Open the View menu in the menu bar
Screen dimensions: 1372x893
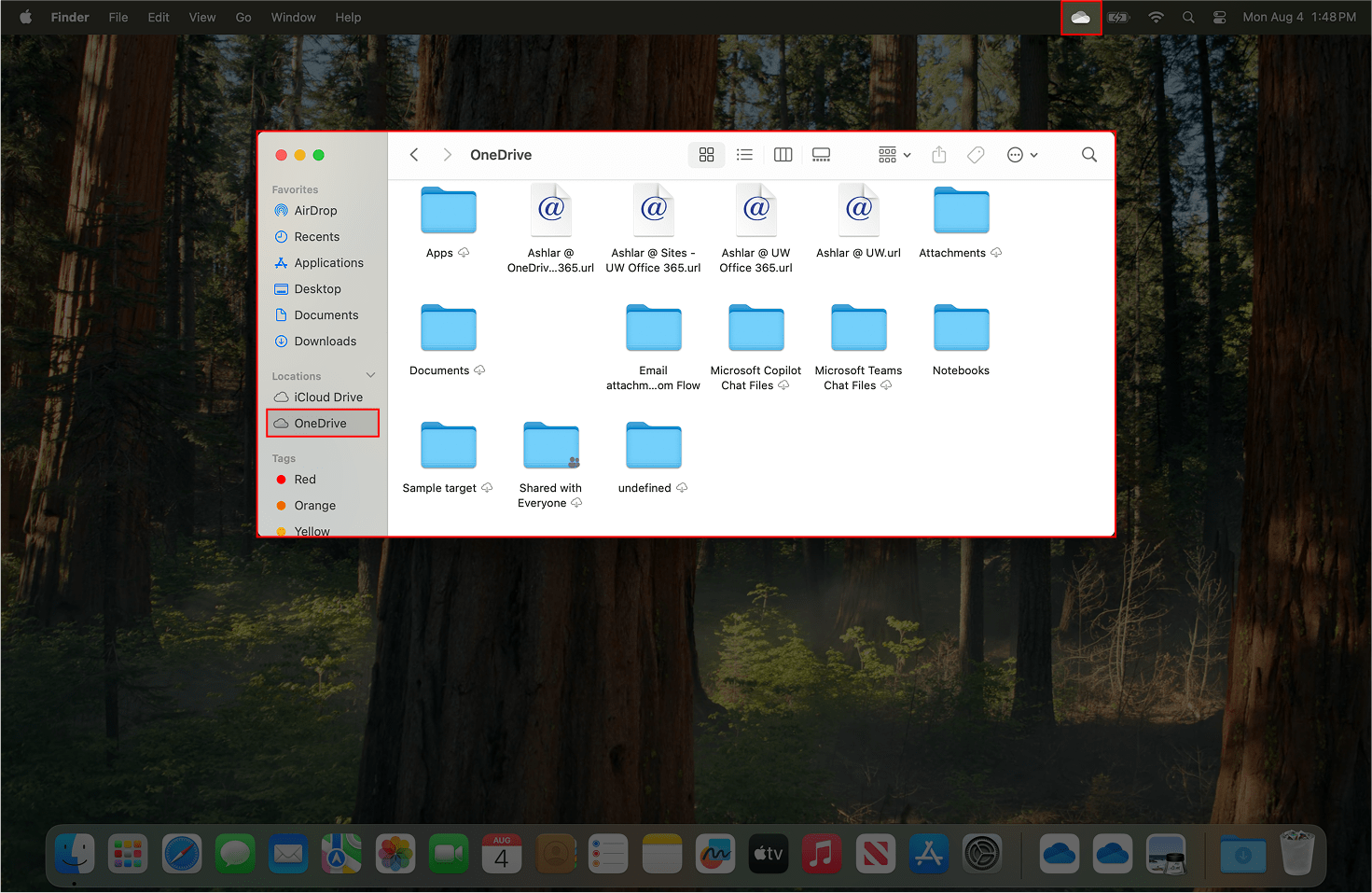click(201, 17)
